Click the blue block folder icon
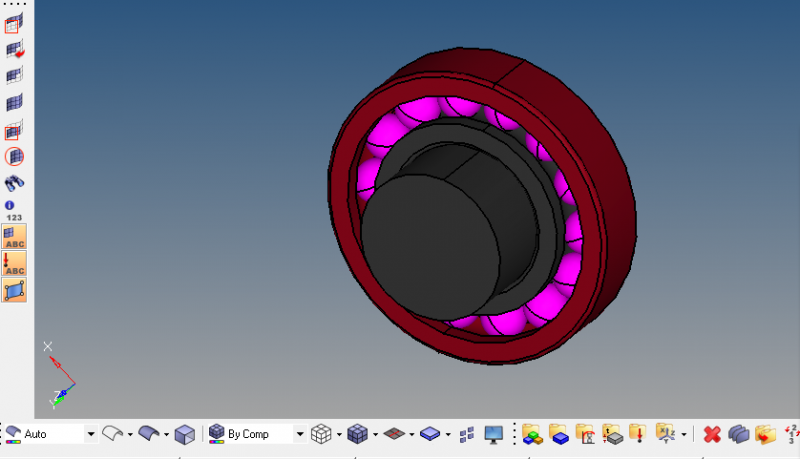This screenshot has width=800, height=459. point(559,435)
